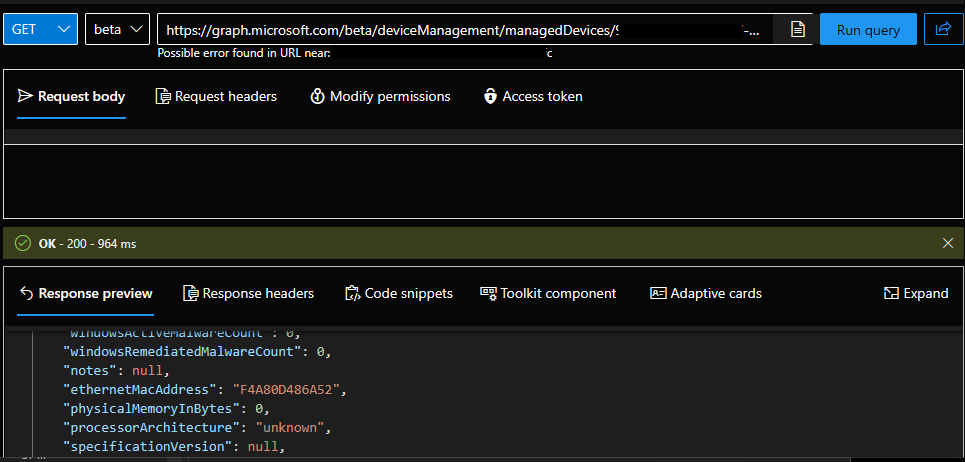Click the Access token lock icon
965x462 pixels.
[490, 97]
